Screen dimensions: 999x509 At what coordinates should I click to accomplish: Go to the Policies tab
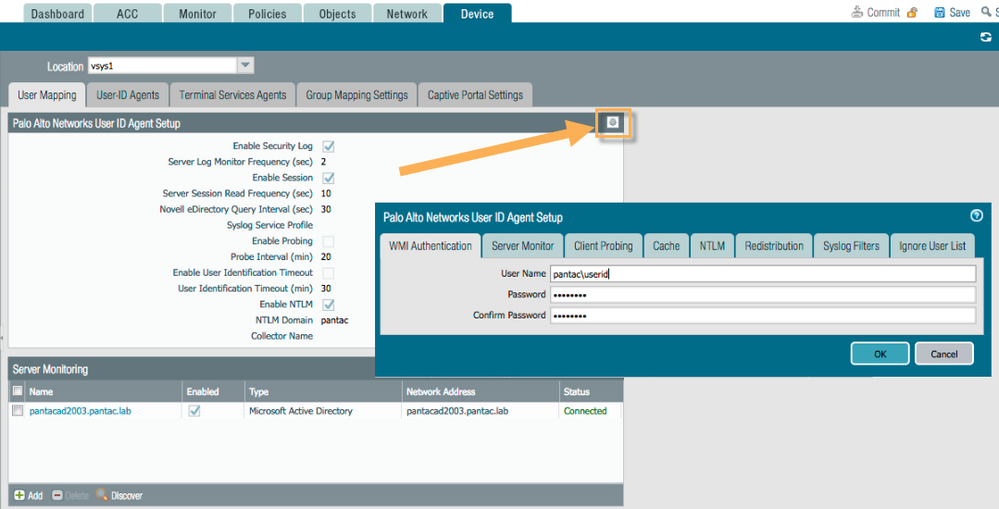tap(267, 13)
